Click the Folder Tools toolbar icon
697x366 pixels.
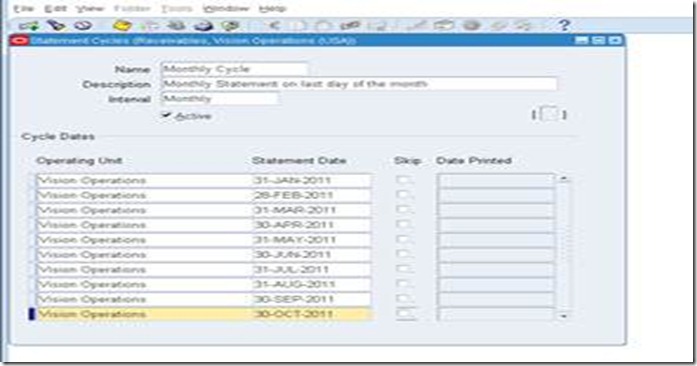coord(525,25)
